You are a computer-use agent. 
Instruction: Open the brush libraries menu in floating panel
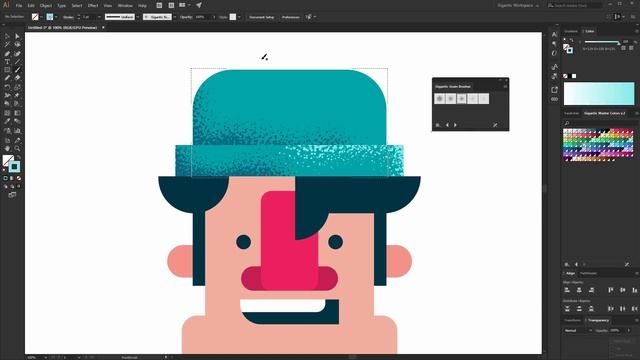coord(438,125)
